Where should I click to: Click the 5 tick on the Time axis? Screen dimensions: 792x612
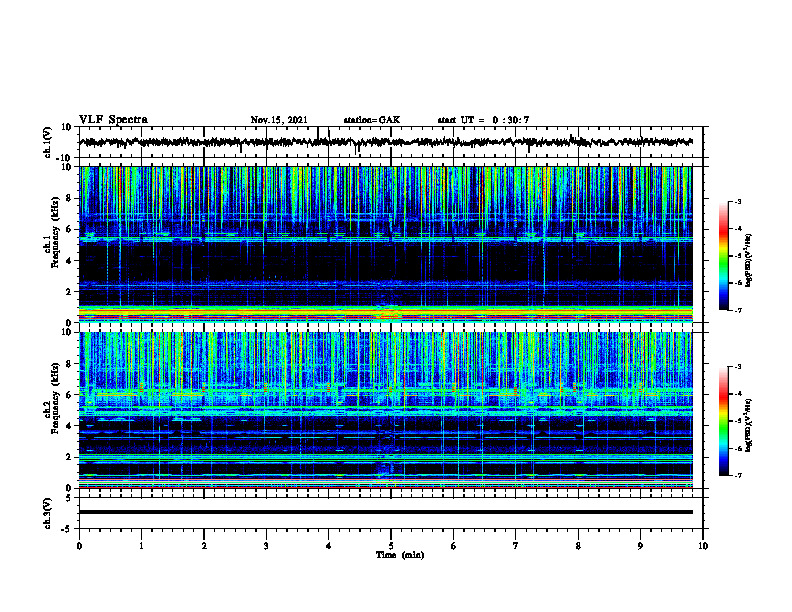pyautogui.click(x=391, y=546)
